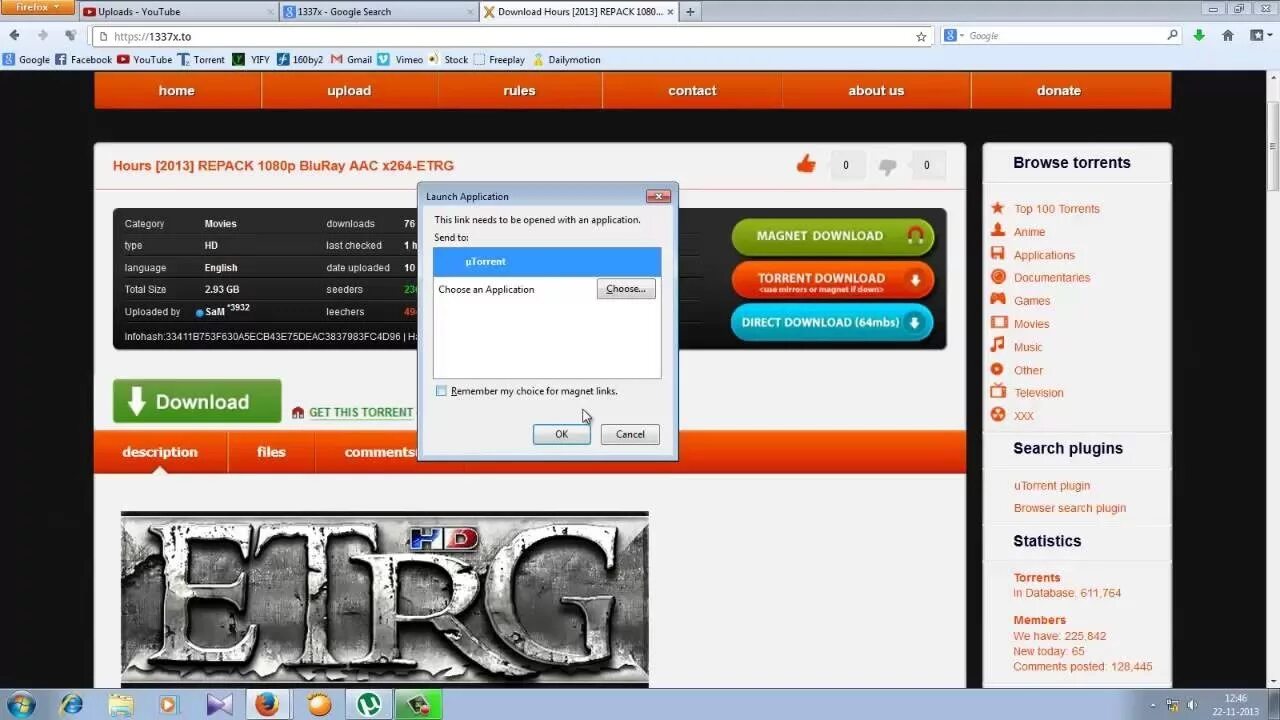Click uploader name SaM
Screen dimensions: 1280x720
click(216, 312)
